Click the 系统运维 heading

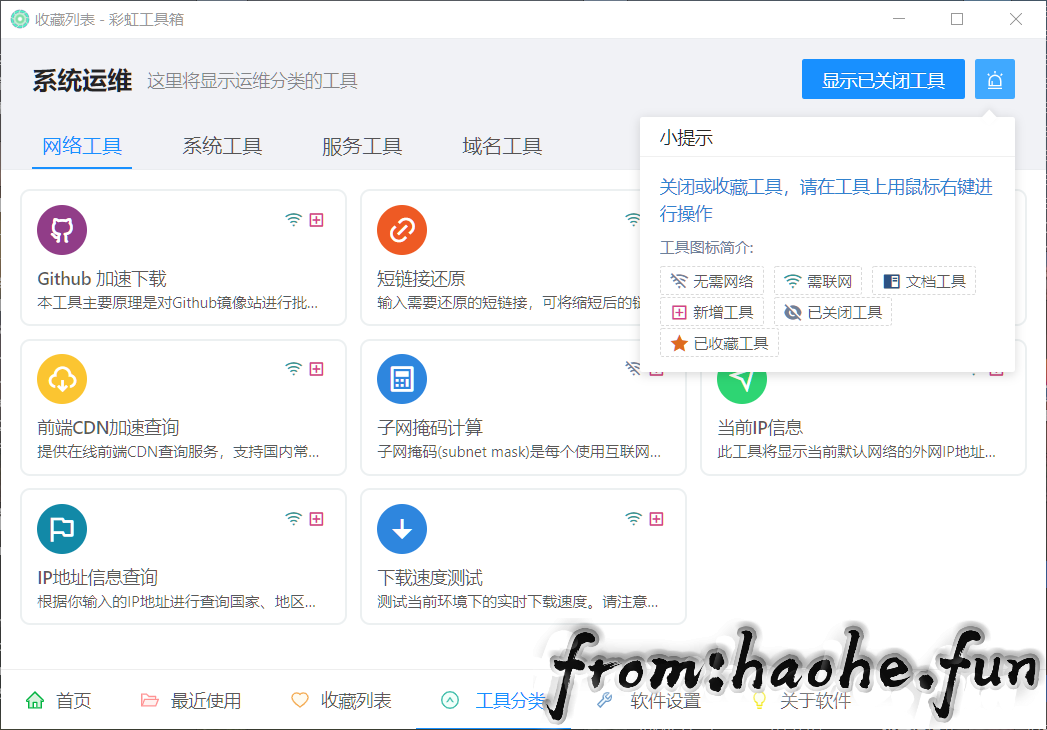pyautogui.click(x=82, y=81)
